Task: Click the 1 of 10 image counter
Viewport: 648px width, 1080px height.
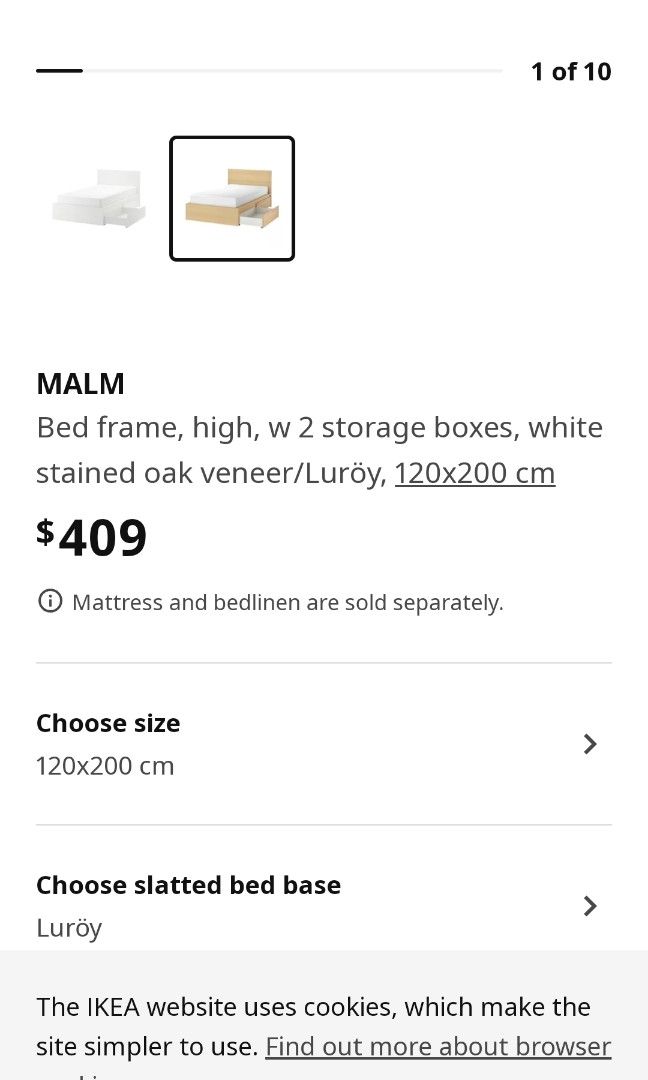Action: coord(569,71)
